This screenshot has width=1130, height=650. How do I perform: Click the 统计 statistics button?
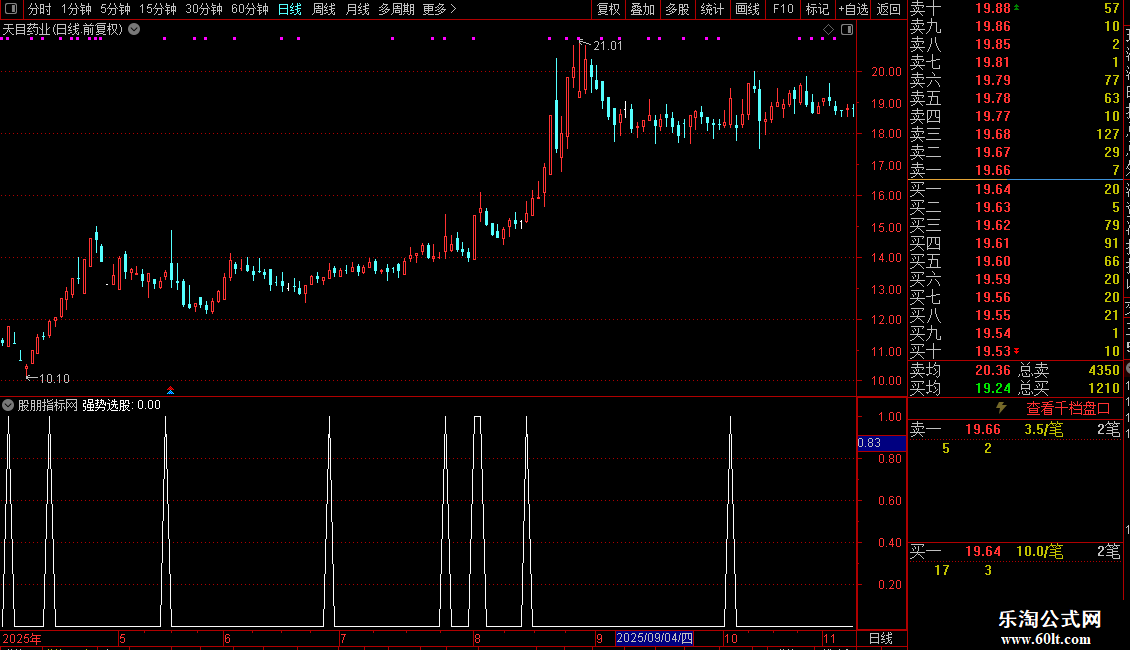pos(712,9)
